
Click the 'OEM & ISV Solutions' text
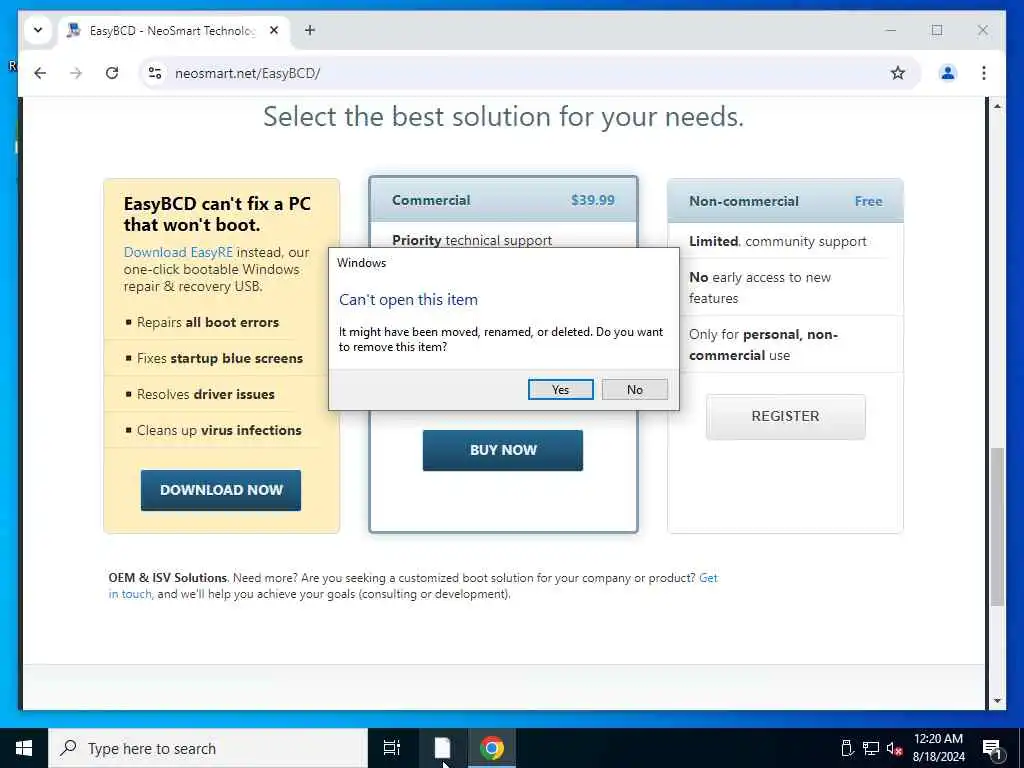click(168, 578)
